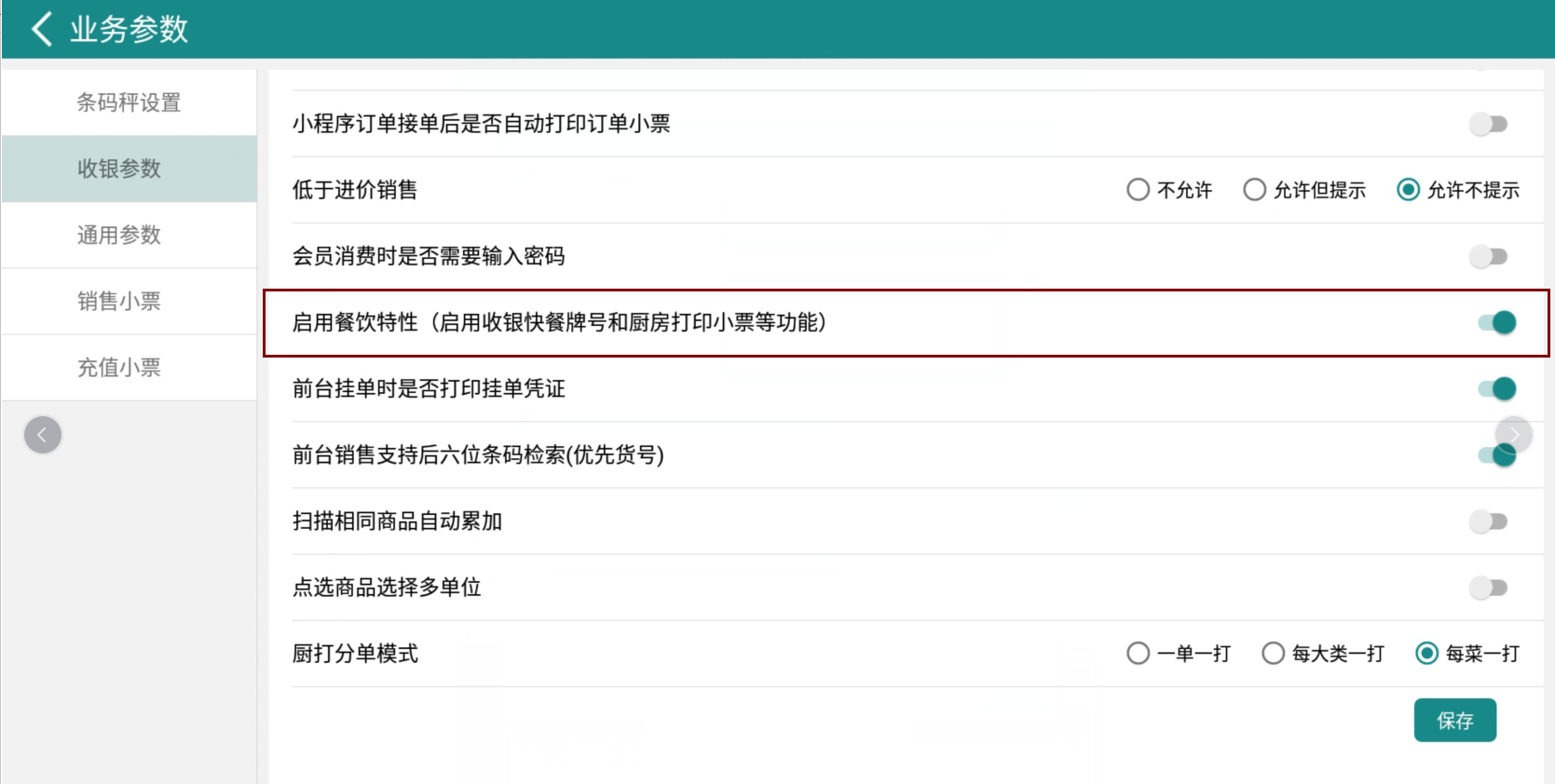Image resolution: width=1555 pixels, height=784 pixels.
Task: Turn on 点选商品选择多单位 toggle
Action: tap(1489, 588)
